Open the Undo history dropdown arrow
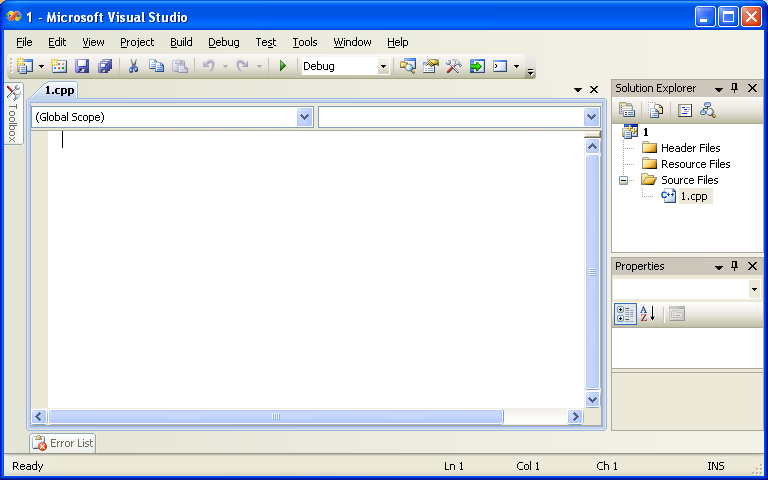Screen dimensions: 768x480 [225, 66]
